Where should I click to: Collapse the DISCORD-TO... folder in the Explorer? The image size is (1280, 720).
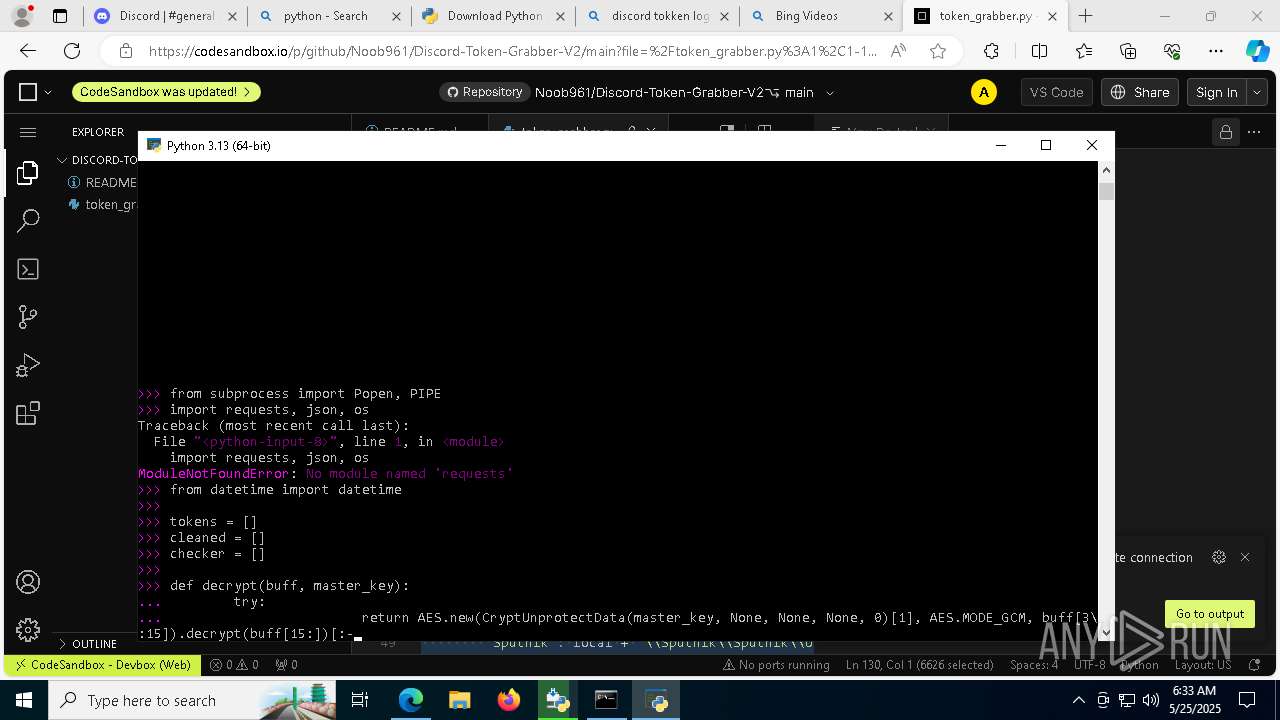(x=98, y=160)
